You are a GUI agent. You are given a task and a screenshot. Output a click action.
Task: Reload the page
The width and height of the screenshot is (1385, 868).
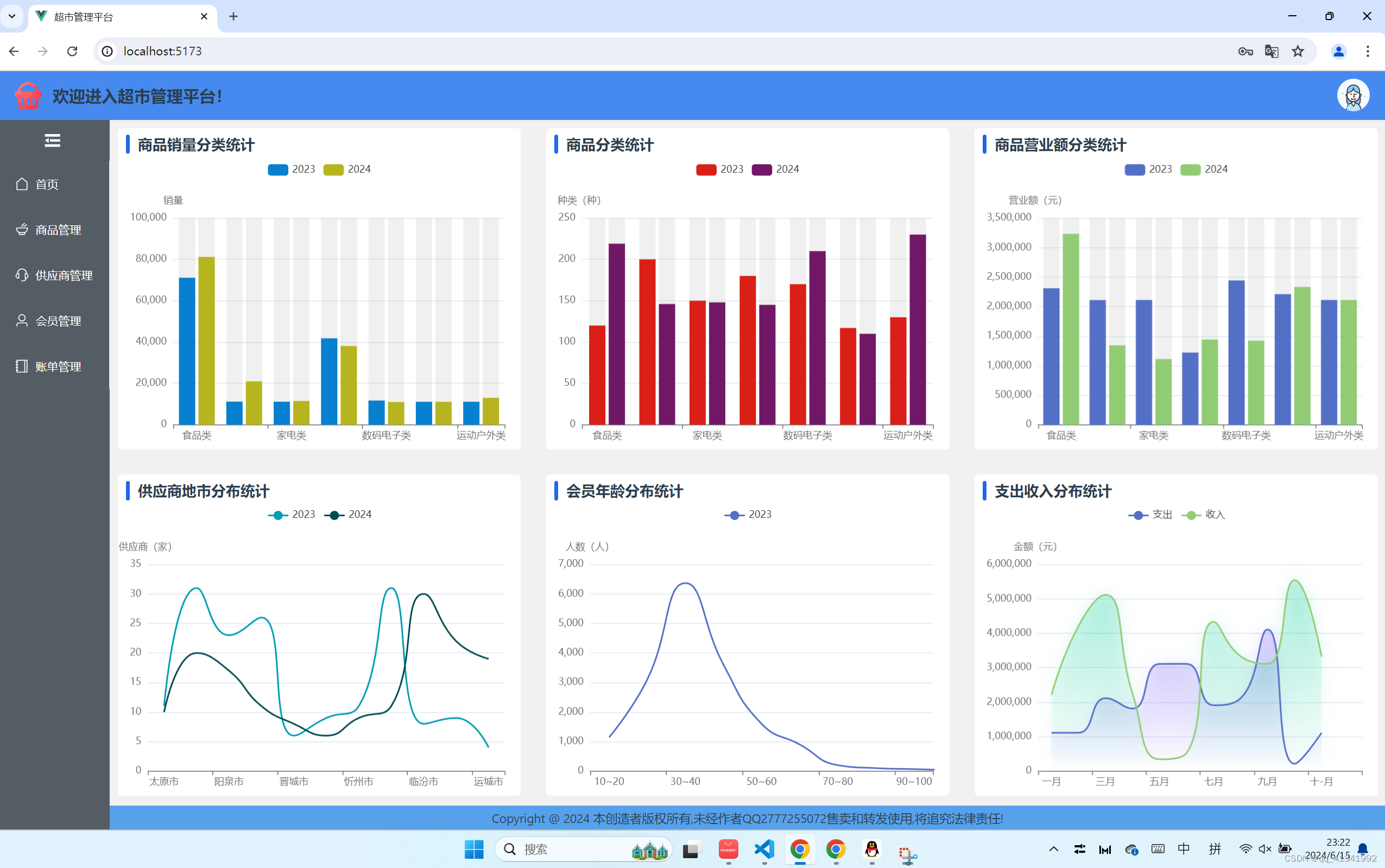click(x=72, y=51)
